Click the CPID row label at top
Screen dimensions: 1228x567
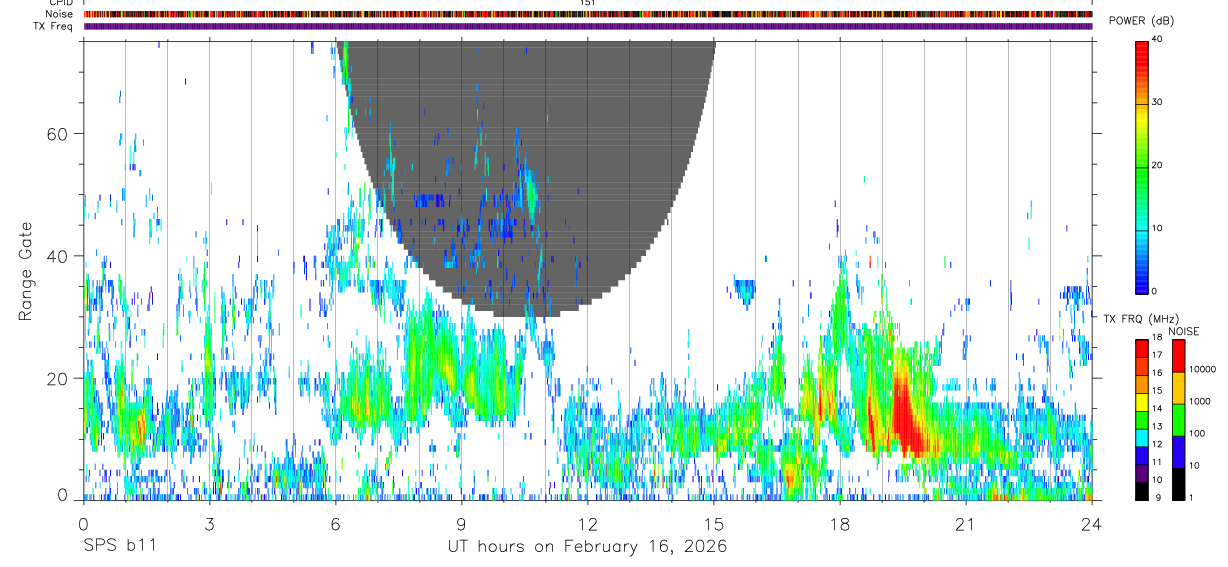[x=60, y=3]
